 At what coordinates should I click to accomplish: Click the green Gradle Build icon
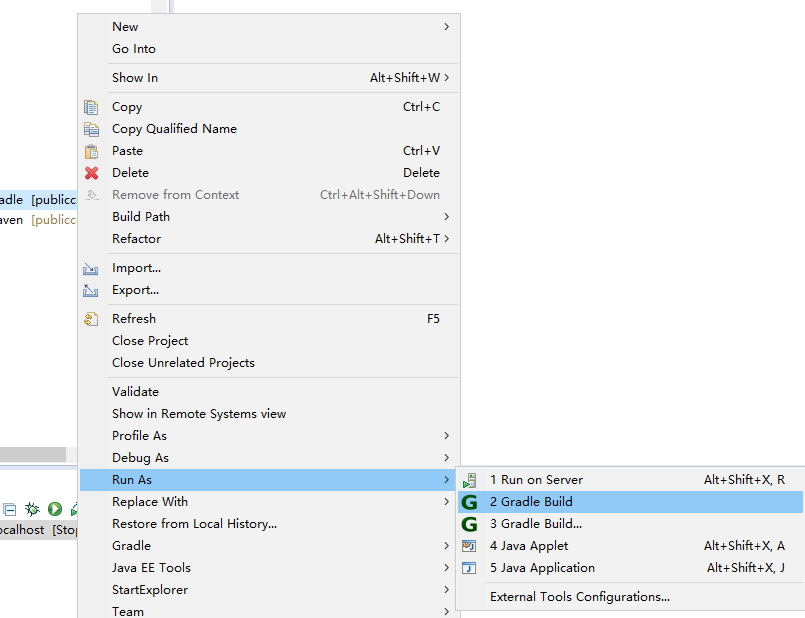click(x=469, y=502)
